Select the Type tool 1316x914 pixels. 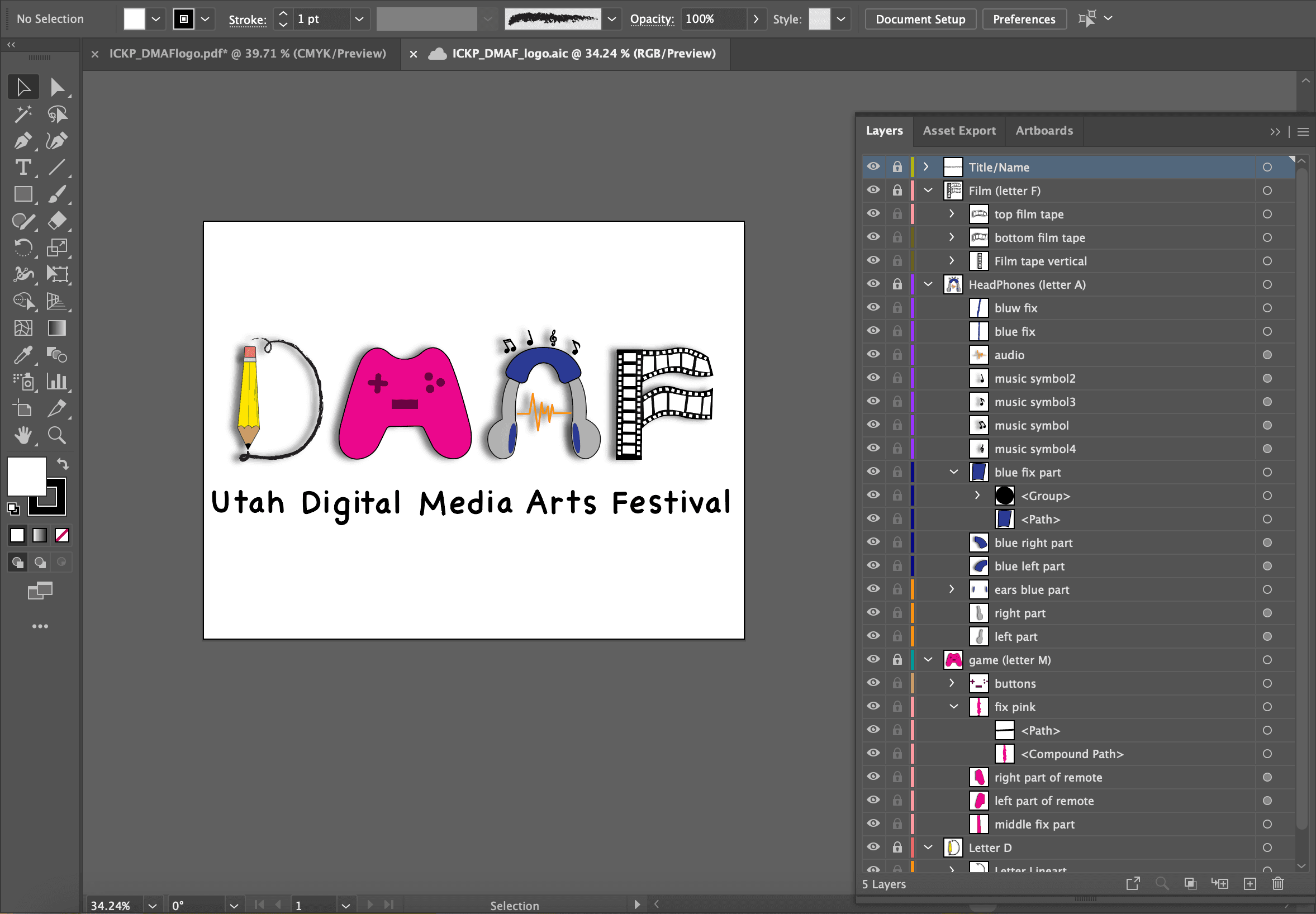(23, 168)
